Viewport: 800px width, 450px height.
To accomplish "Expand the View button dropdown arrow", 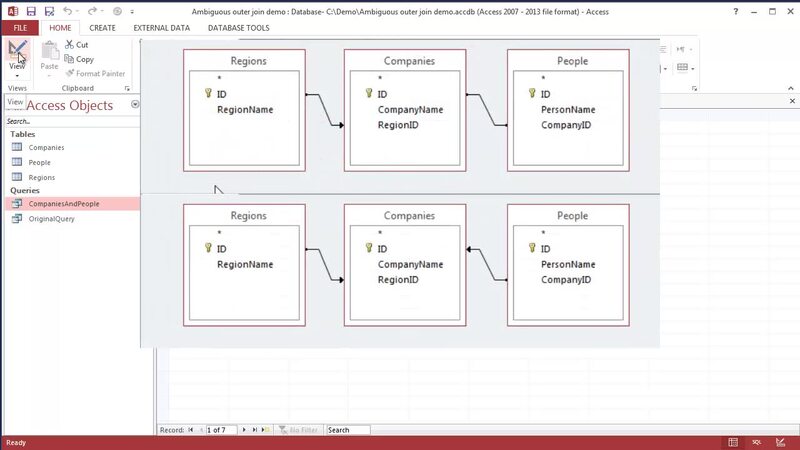I will coord(17,75).
